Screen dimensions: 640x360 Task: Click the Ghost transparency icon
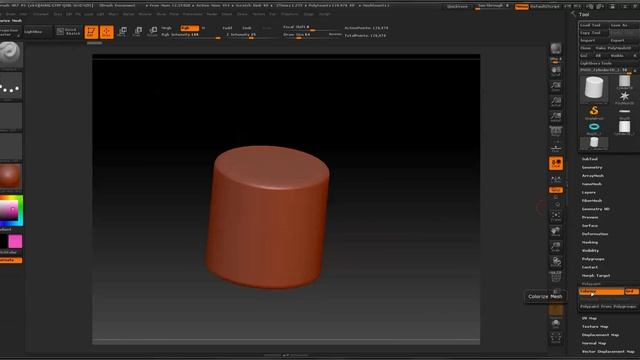[x=556, y=310]
